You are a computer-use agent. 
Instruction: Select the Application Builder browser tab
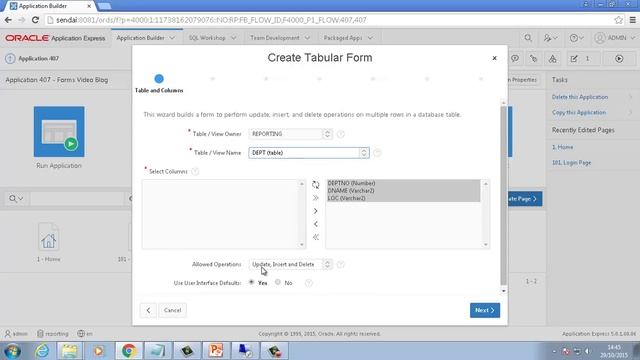51,6
